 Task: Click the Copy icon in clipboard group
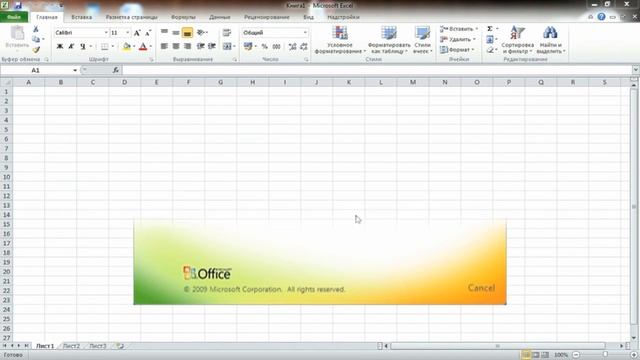click(x=36, y=39)
